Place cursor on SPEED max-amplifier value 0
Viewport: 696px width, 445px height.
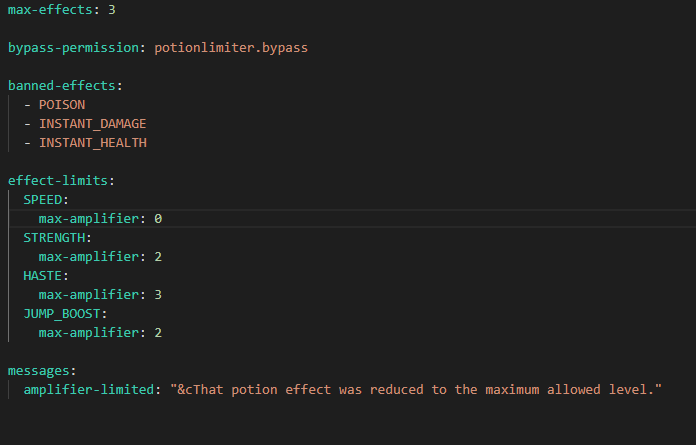pos(158,219)
